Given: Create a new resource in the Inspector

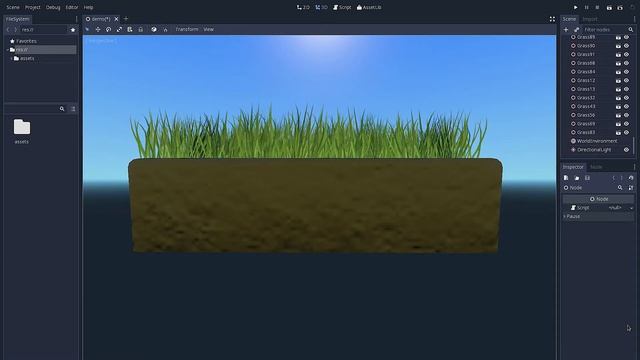Looking at the screenshot, I should (566, 178).
